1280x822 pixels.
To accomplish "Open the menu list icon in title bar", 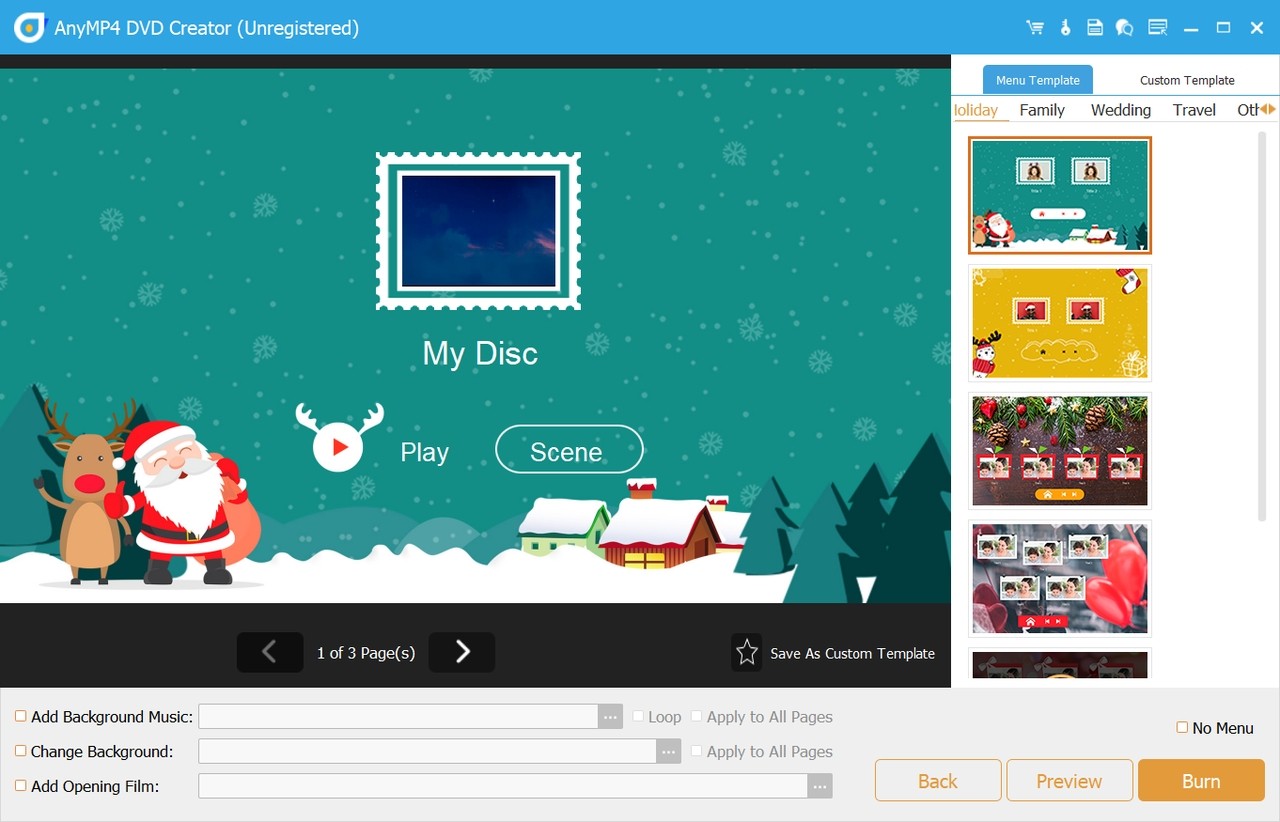I will (1158, 28).
